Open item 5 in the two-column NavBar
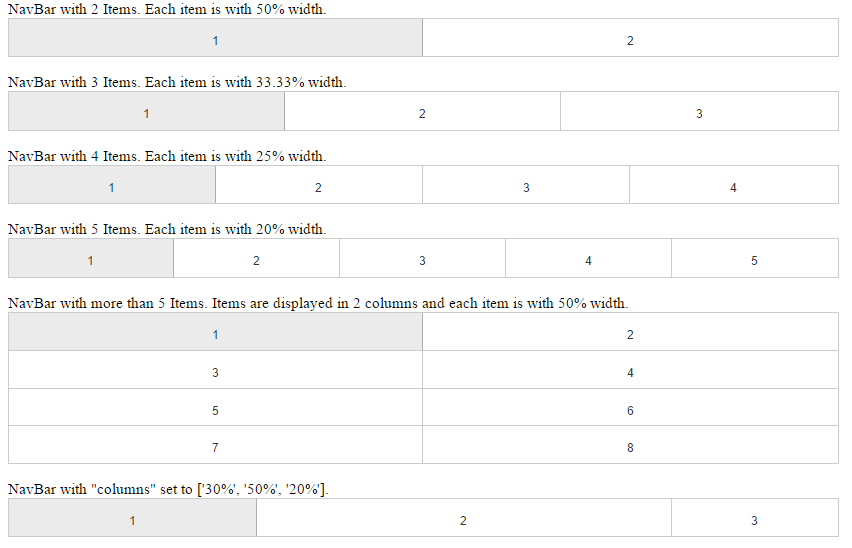The image size is (852, 548). tap(215, 409)
